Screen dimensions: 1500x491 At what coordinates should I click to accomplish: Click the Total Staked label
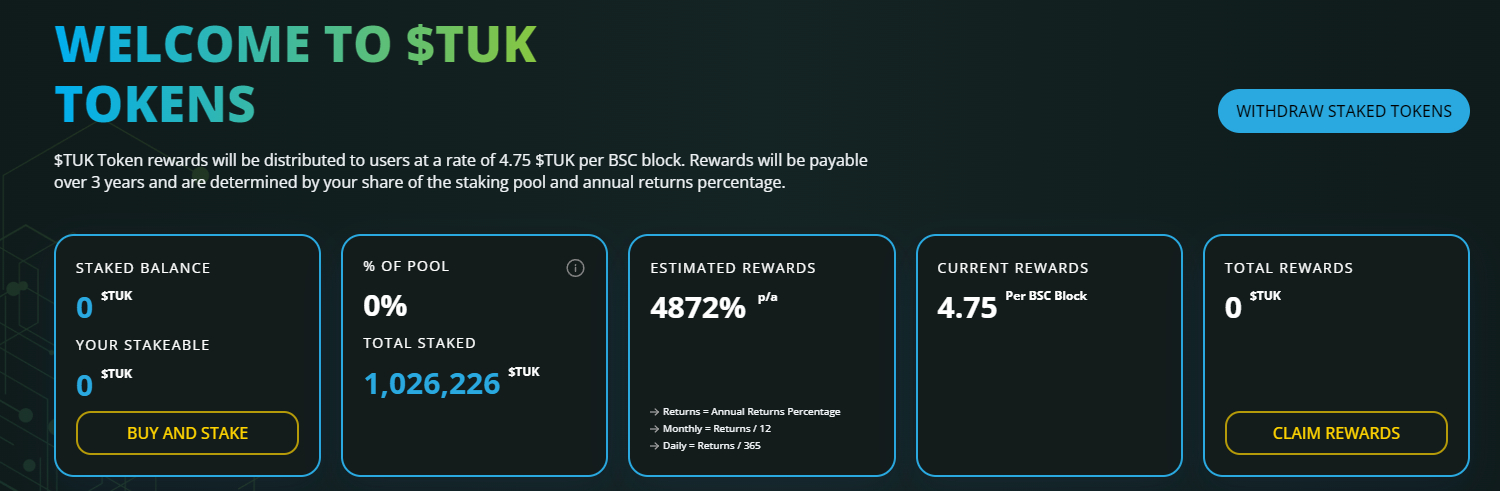point(420,343)
